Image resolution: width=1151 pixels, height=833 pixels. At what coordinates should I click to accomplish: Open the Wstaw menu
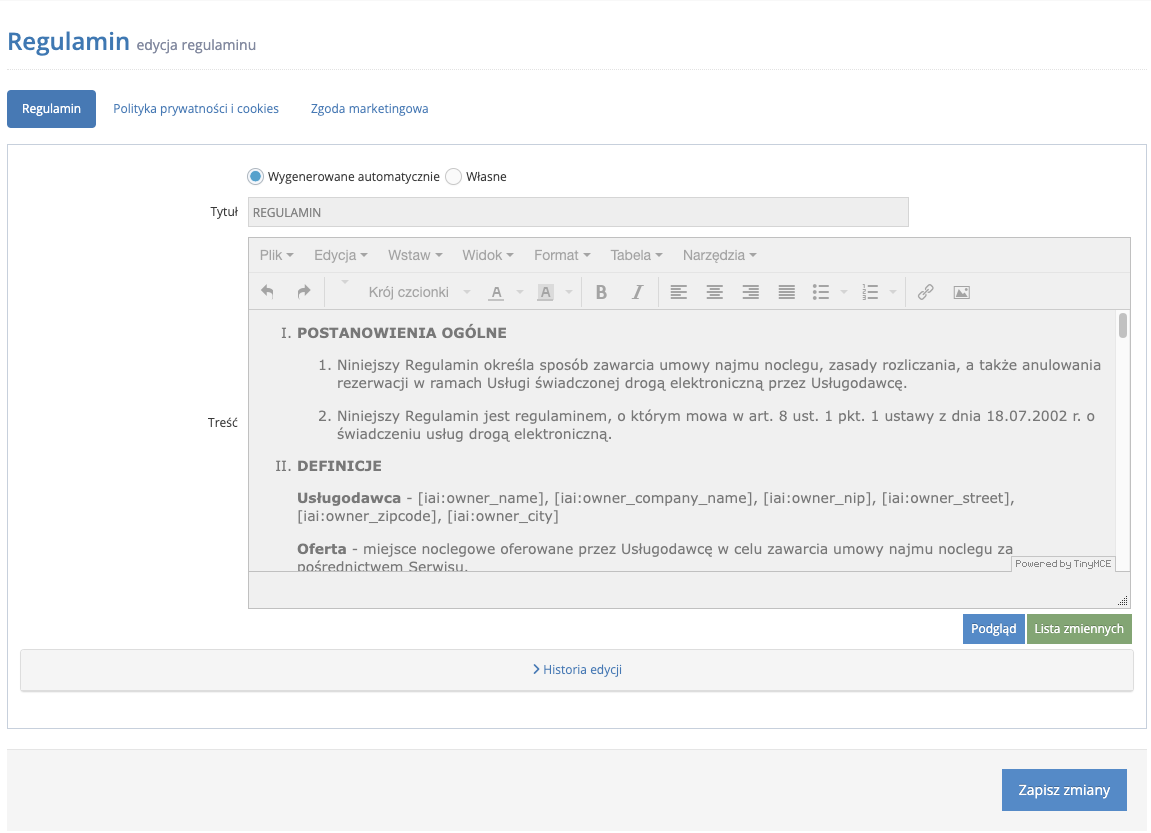[x=415, y=255]
